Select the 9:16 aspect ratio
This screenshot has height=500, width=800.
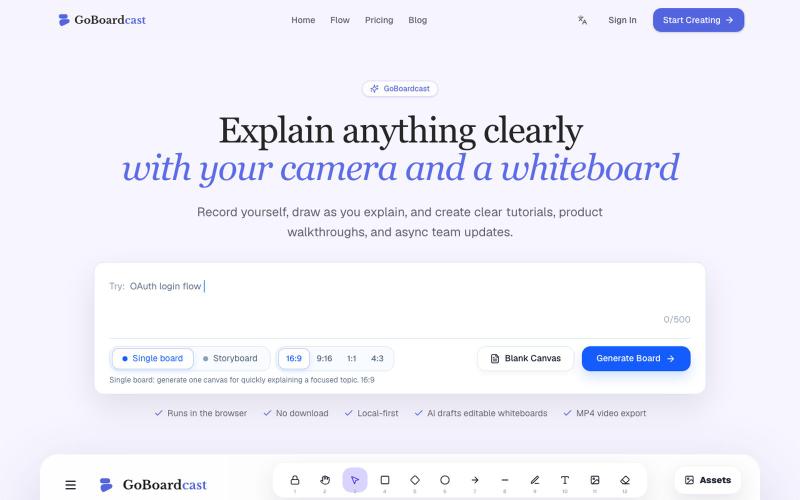click(x=324, y=359)
